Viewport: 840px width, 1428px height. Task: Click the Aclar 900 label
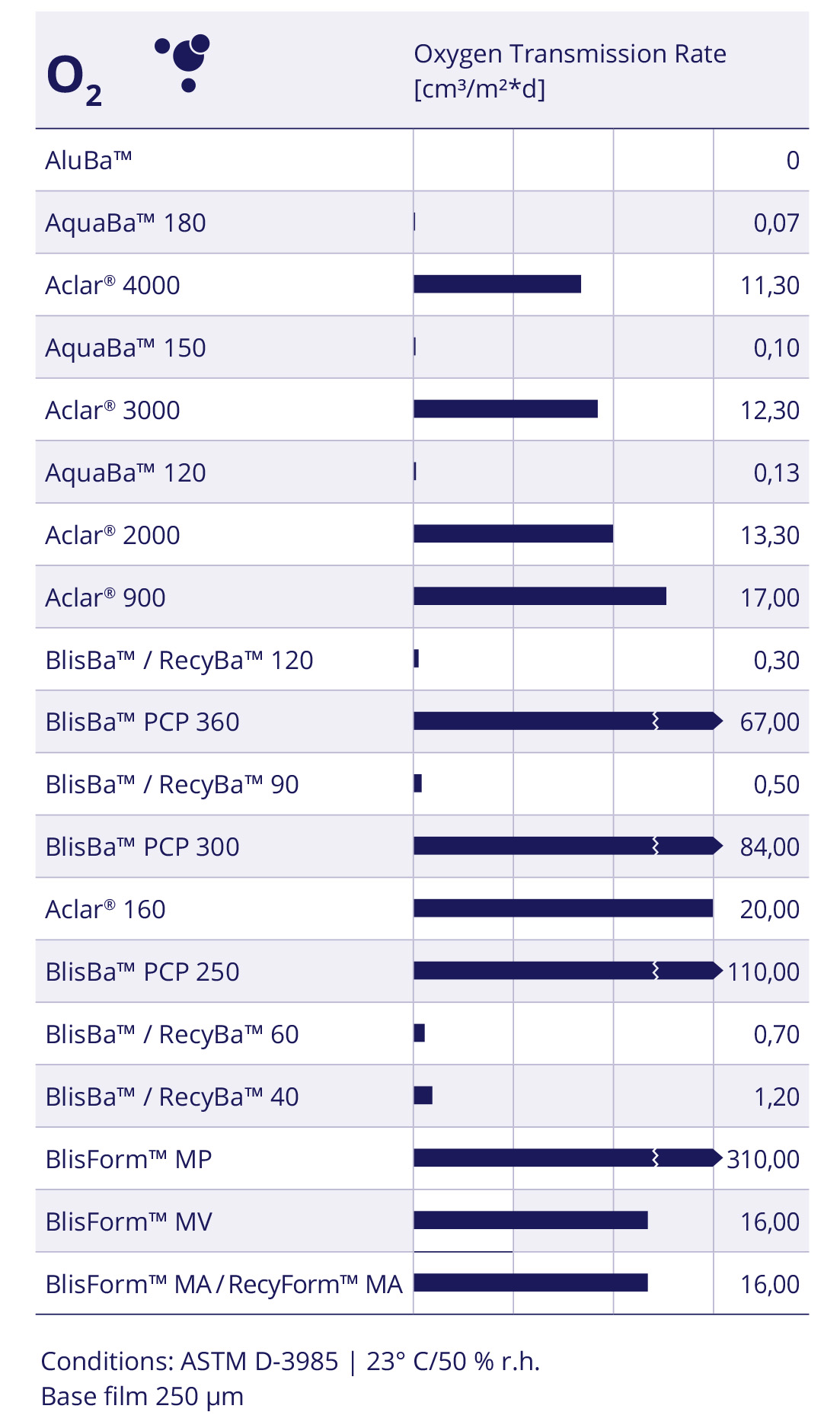(105, 597)
